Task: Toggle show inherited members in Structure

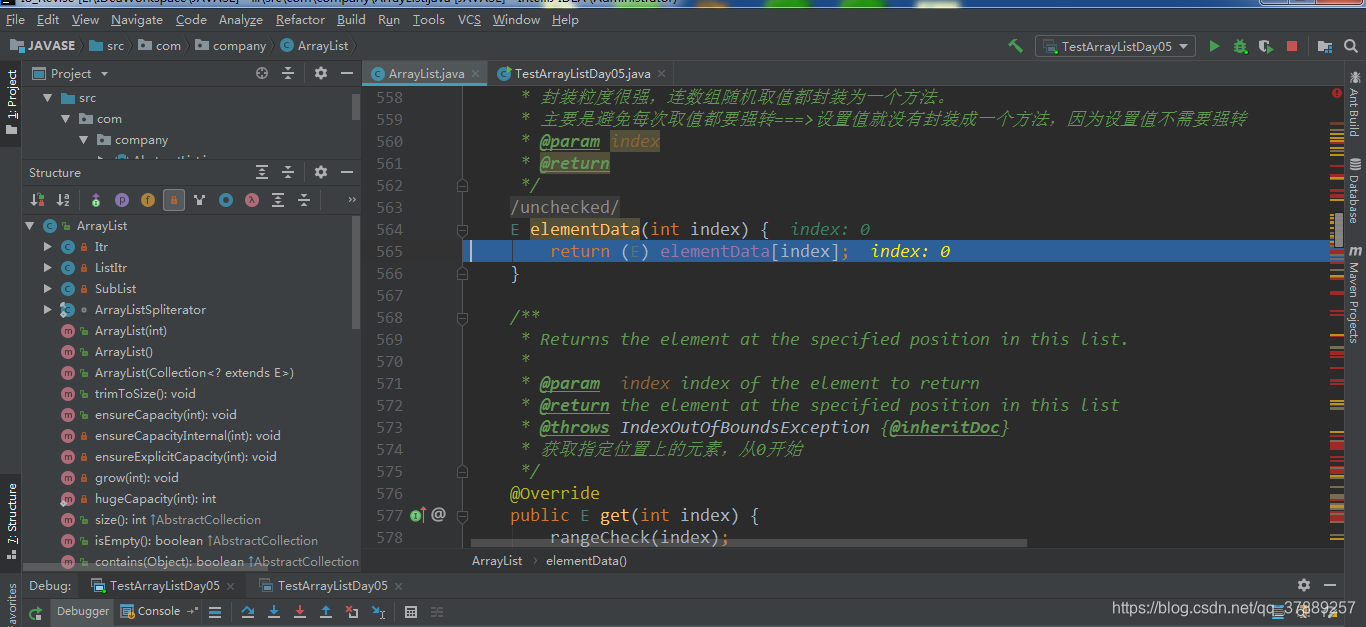Action: 96,200
